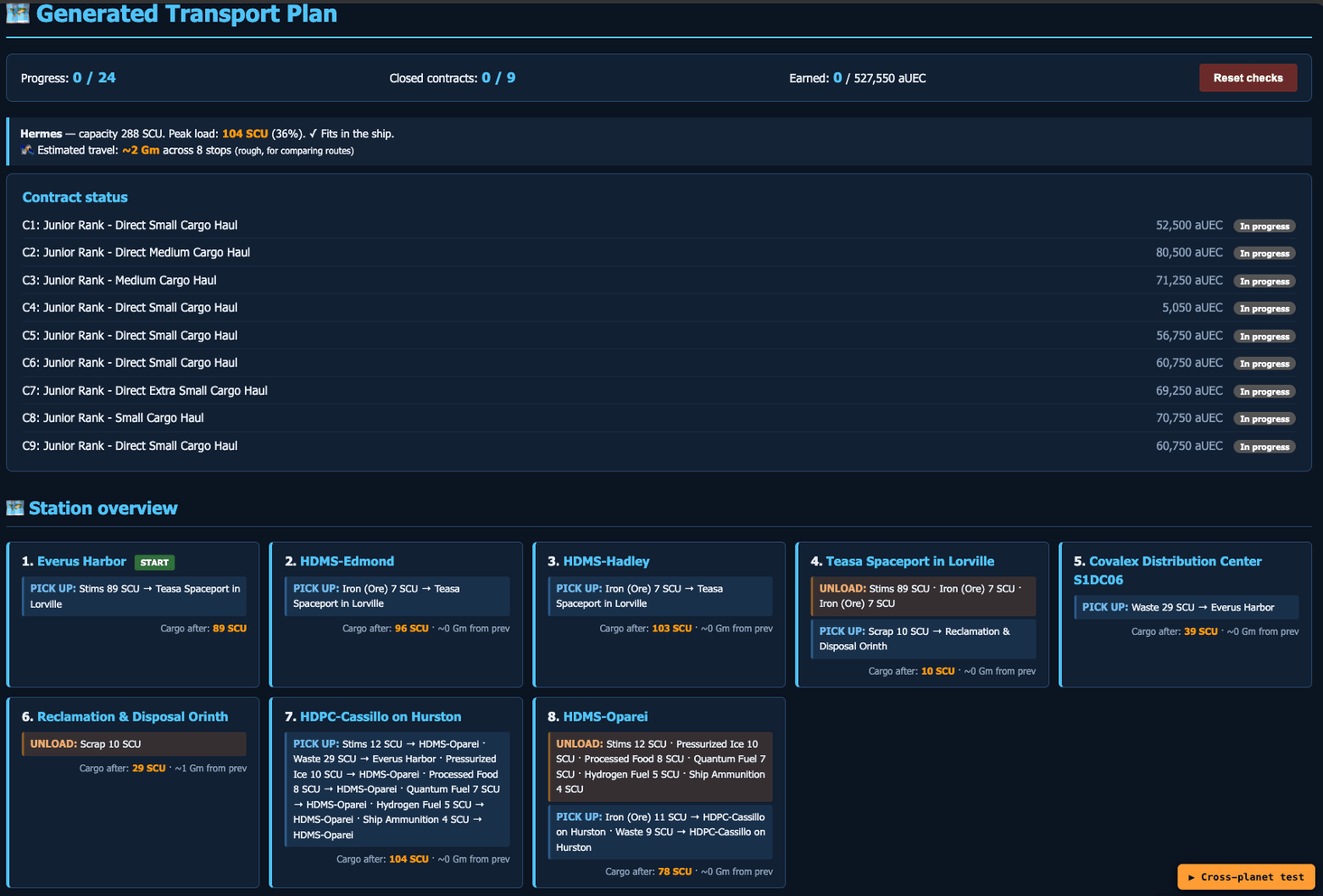The width and height of the screenshot is (1323, 896).
Task: Select contract row C1 Direct Small Cargo Haul
Action: (x=659, y=225)
